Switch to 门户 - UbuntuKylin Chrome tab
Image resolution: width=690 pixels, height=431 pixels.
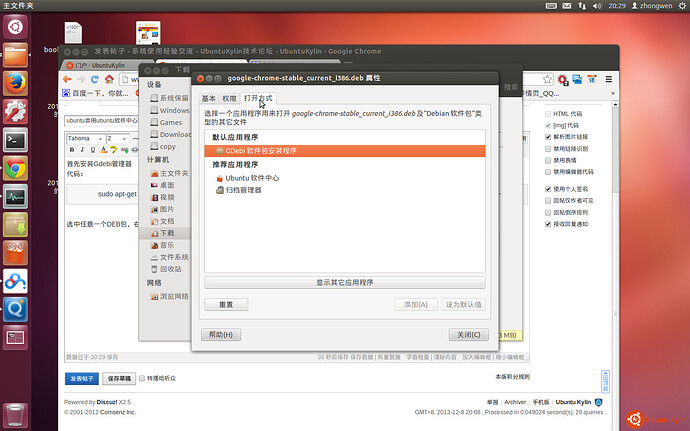106,65
